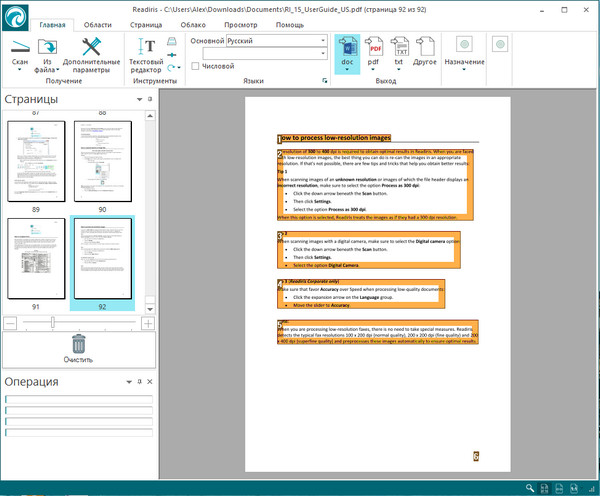600x496 pixels.
Task: Open Дополнительные параметры tools icon
Action: 91,46
